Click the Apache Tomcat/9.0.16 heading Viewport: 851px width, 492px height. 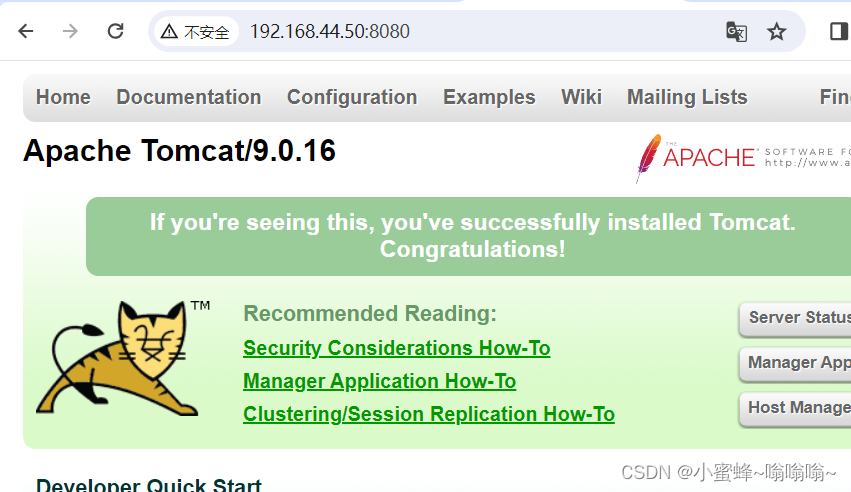click(x=180, y=151)
